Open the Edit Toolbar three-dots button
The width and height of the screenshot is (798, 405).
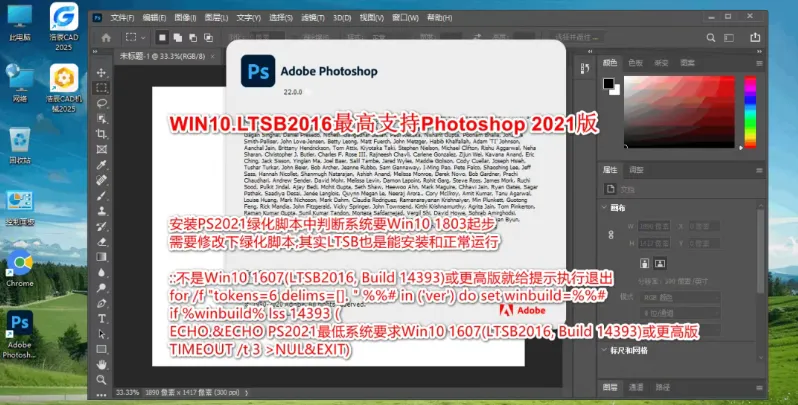(x=101, y=394)
